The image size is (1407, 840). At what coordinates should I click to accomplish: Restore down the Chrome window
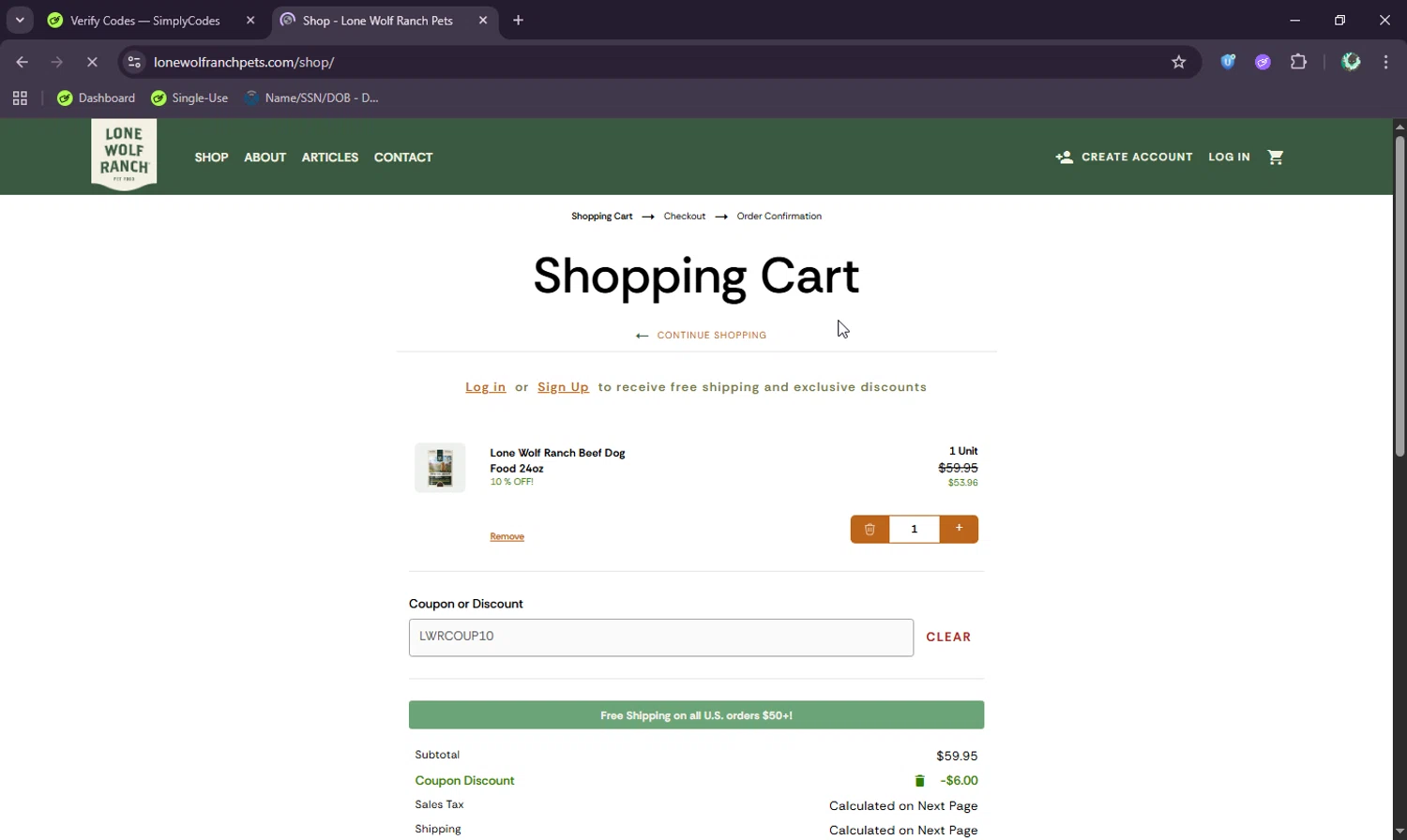[x=1339, y=20]
